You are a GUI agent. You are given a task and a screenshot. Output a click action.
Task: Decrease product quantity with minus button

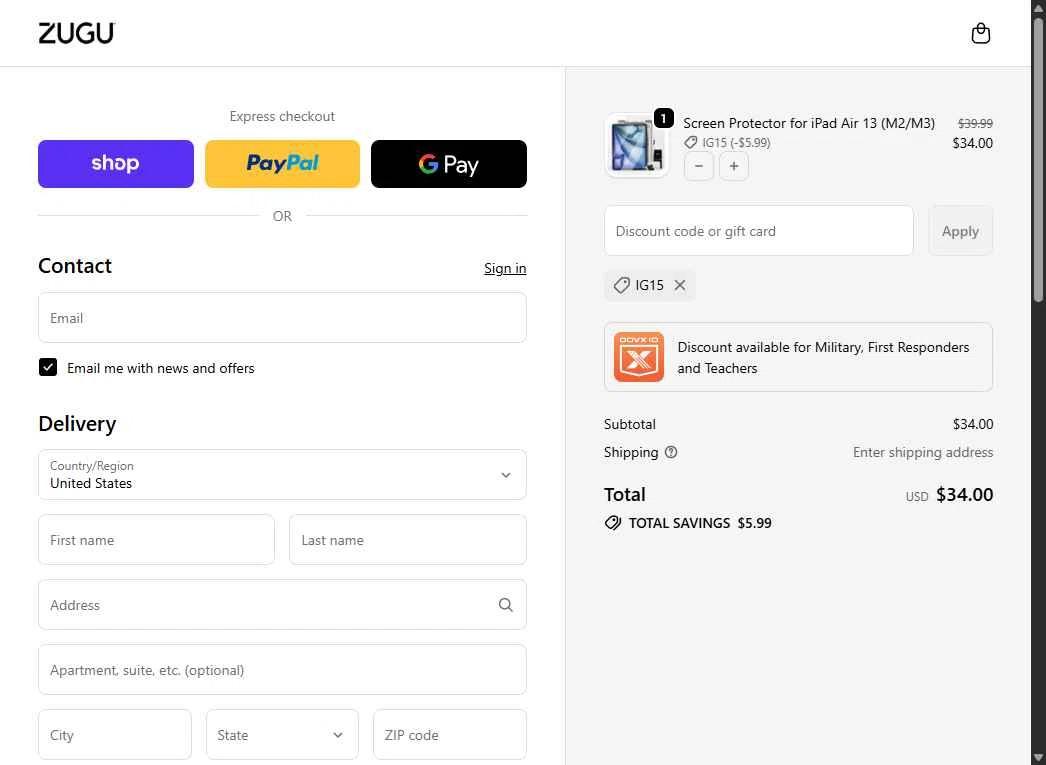[x=698, y=166]
